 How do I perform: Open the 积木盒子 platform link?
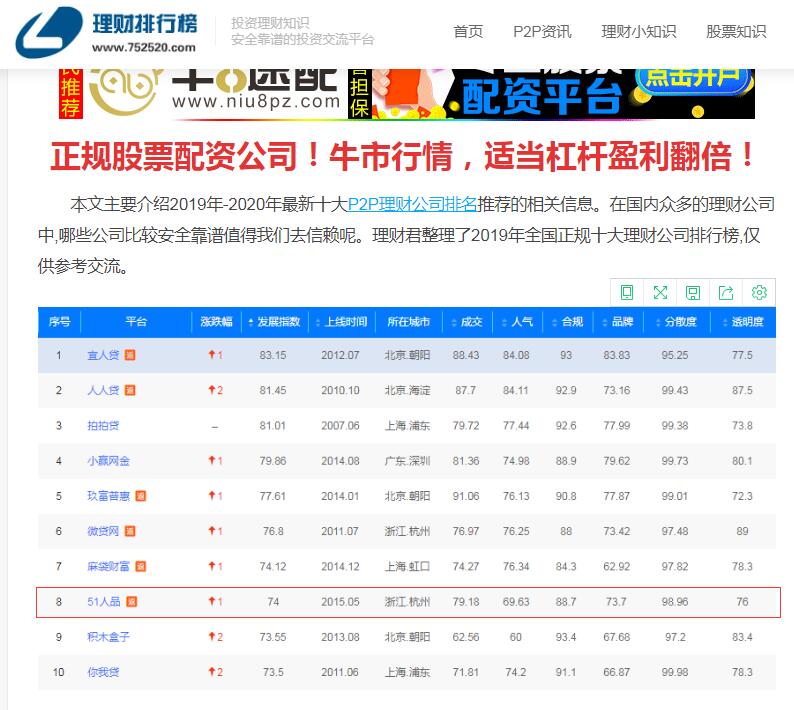(108, 637)
